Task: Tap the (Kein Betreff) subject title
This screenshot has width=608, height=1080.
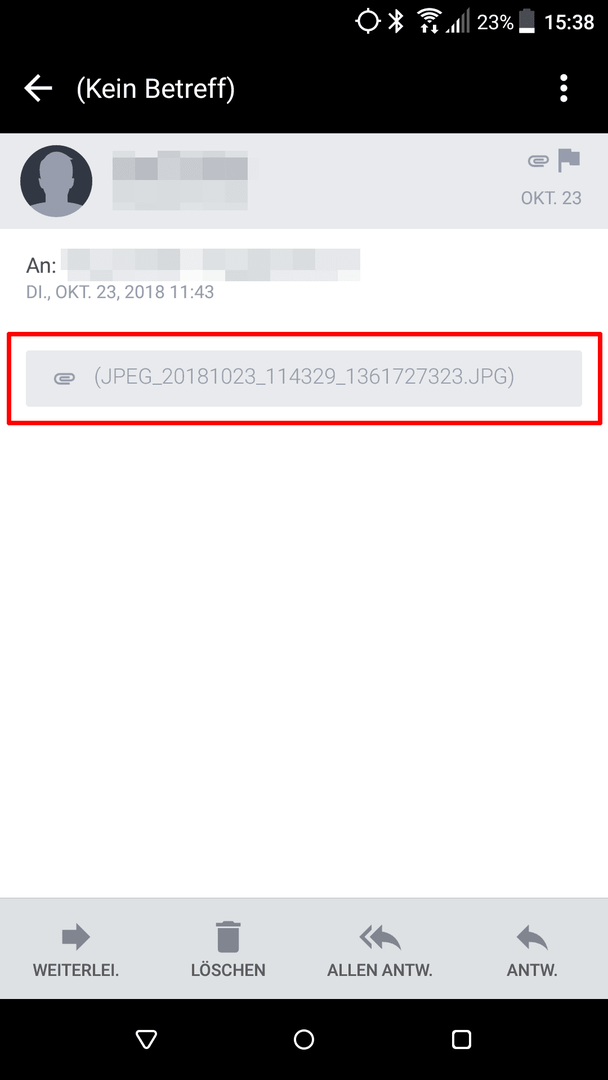Action: coord(156,88)
